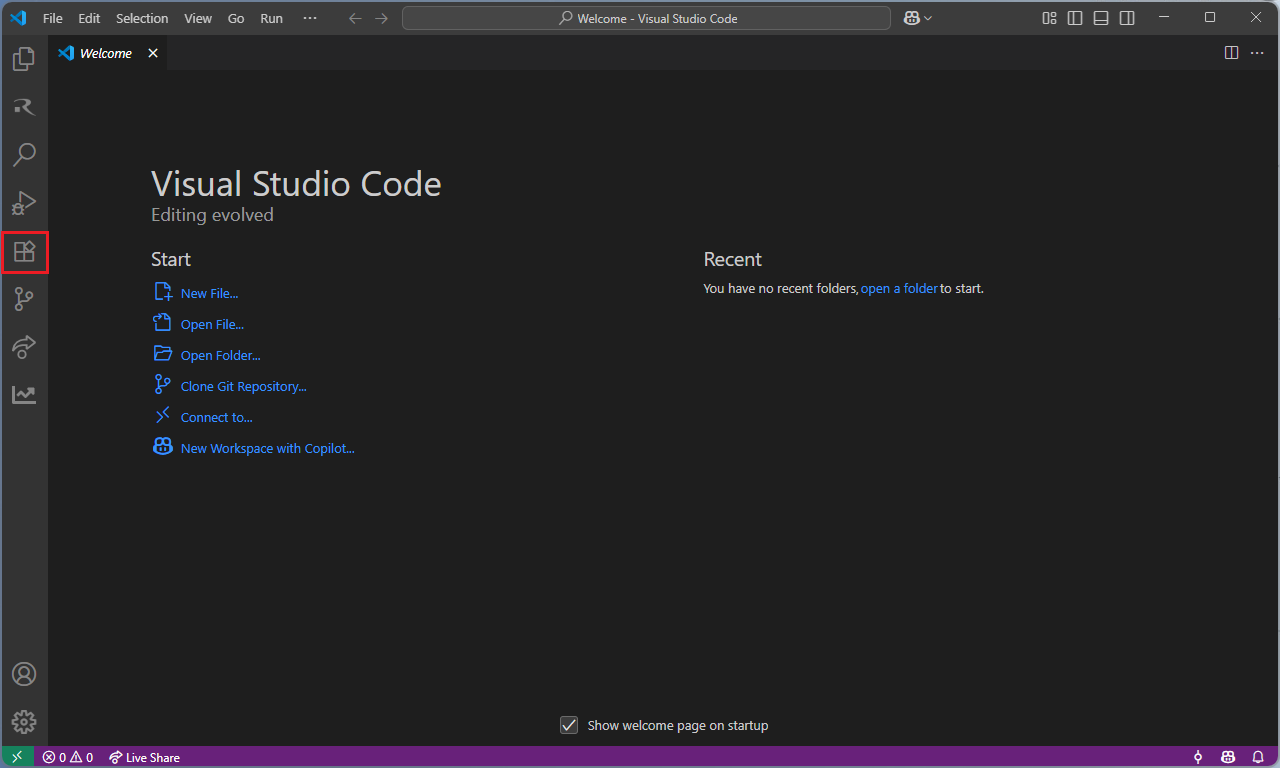Open the Search view magnifier icon
Viewport: 1280px width, 768px height.
point(24,154)
